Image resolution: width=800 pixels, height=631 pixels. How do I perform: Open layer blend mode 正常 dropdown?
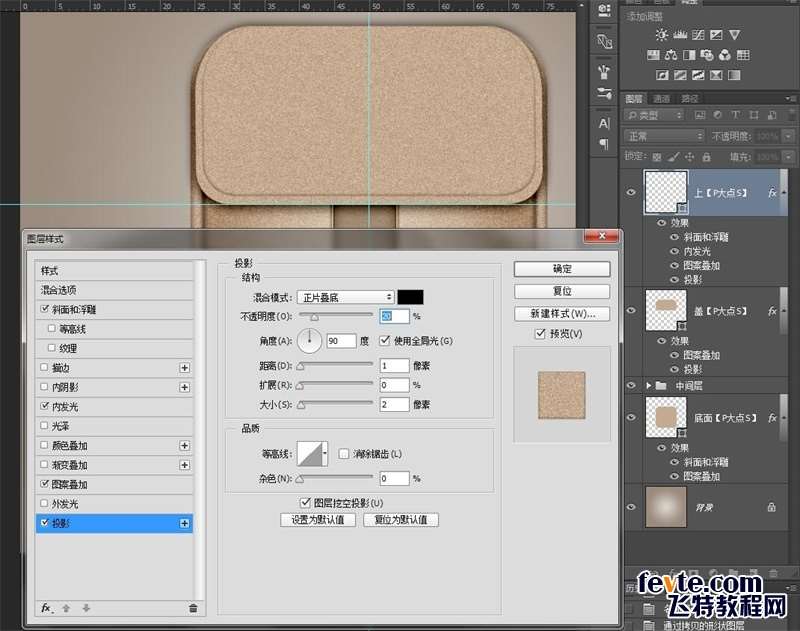[664, 136]
